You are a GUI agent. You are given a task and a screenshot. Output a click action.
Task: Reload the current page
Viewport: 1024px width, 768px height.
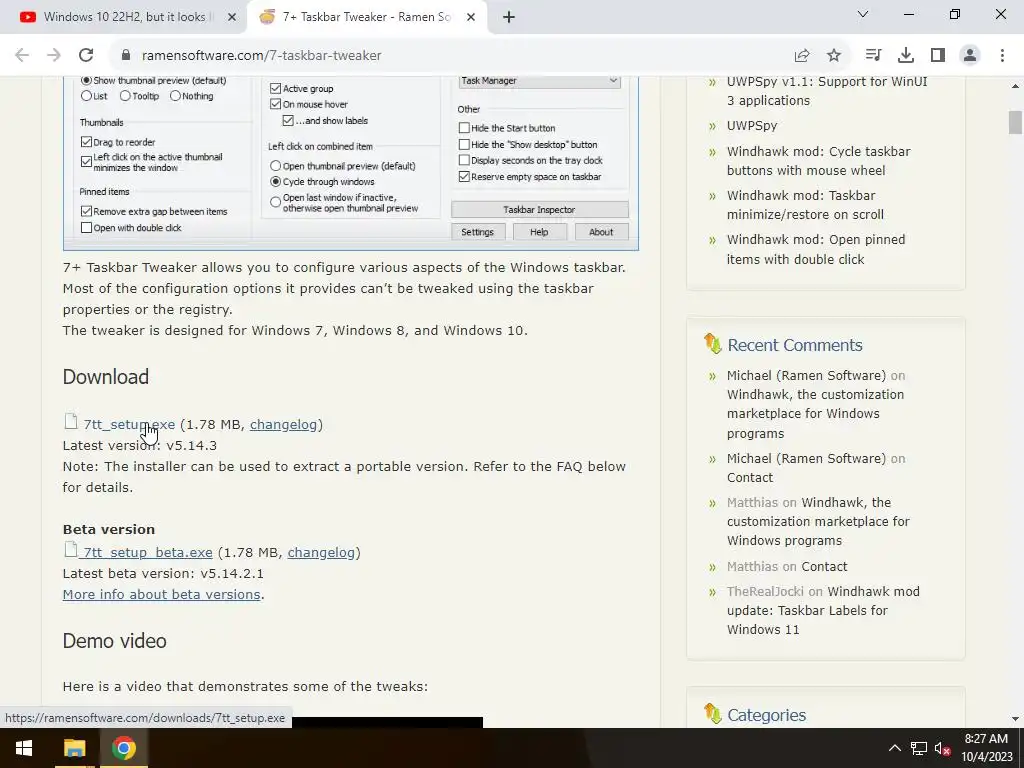click(x=86, y=56)
